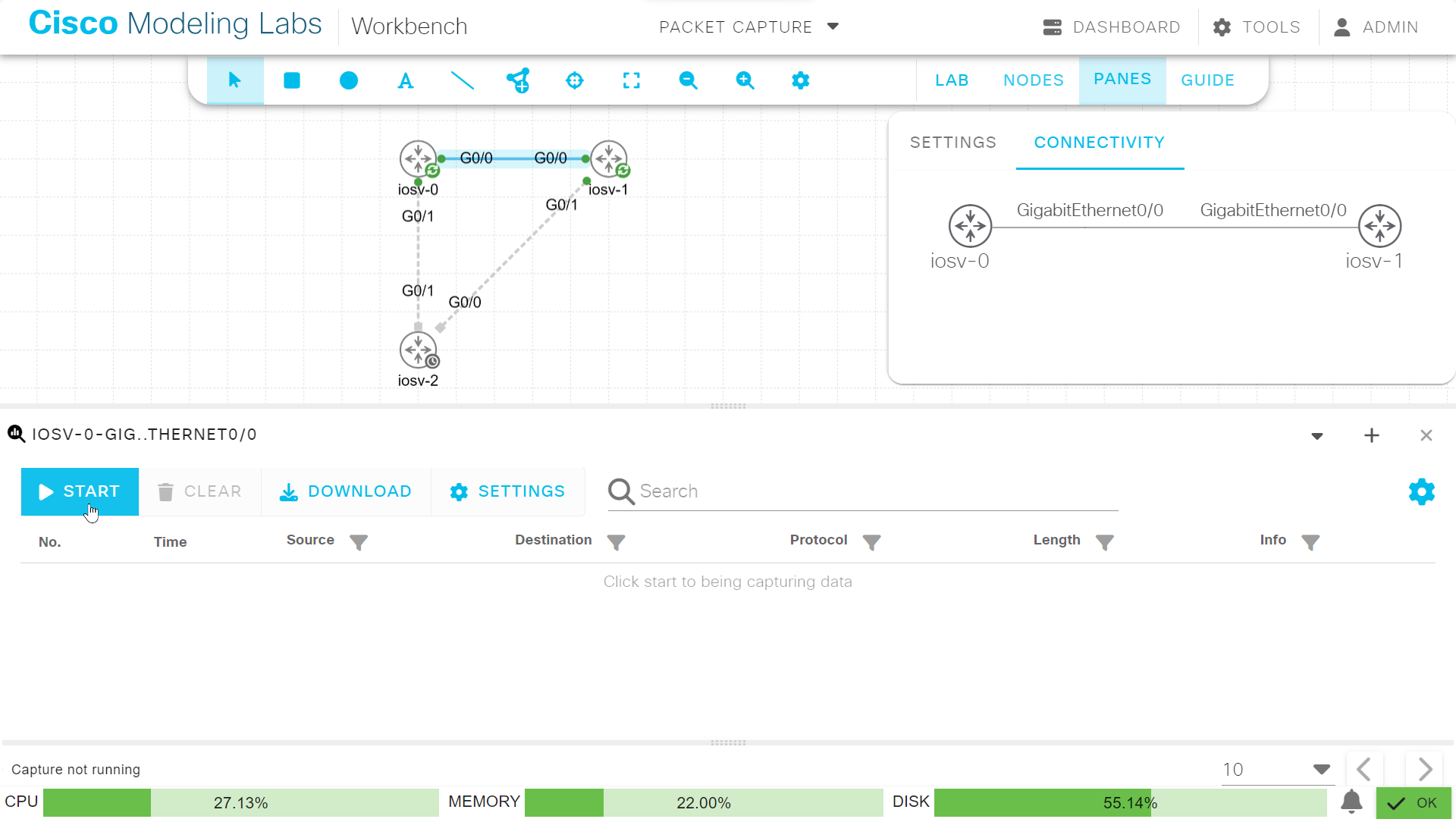Open the canvas settings gear icon

[801, 80]
